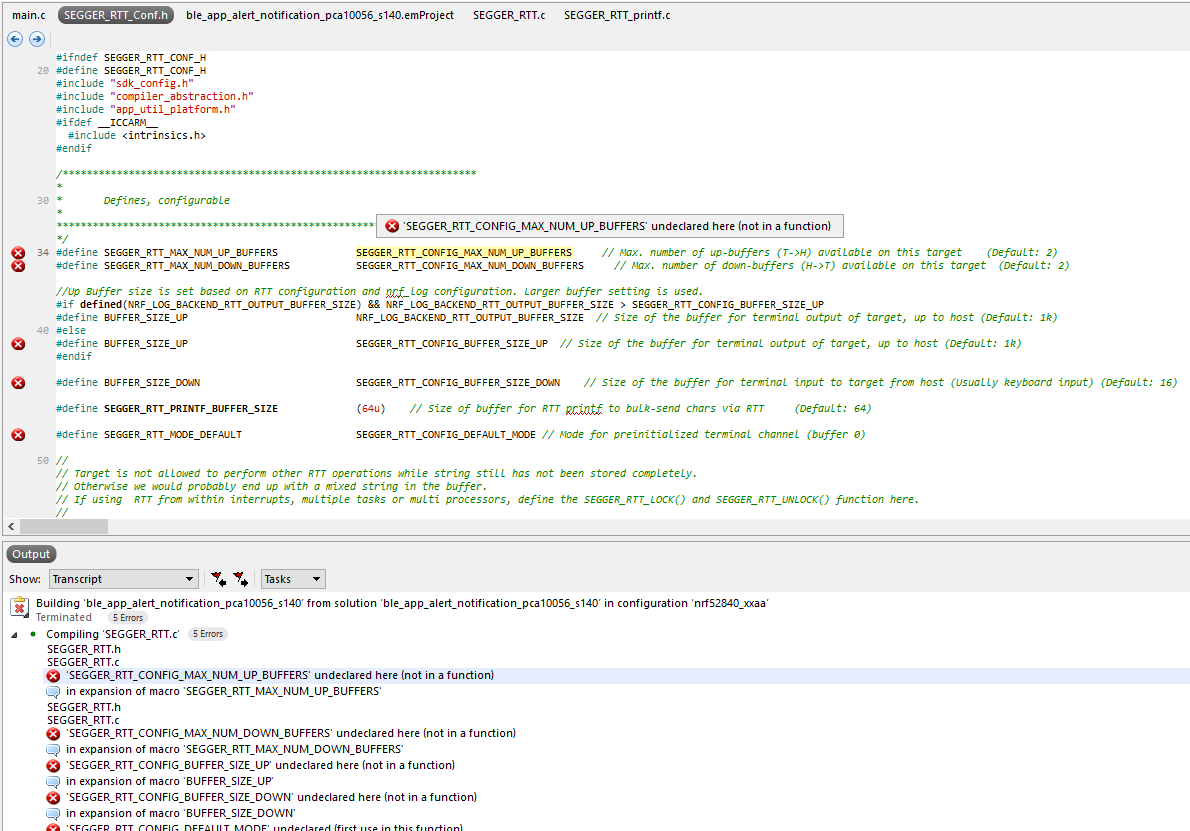
Task: Click the Compiling 'SEGGER_RTT.c' row label
Action: (113, 634)
